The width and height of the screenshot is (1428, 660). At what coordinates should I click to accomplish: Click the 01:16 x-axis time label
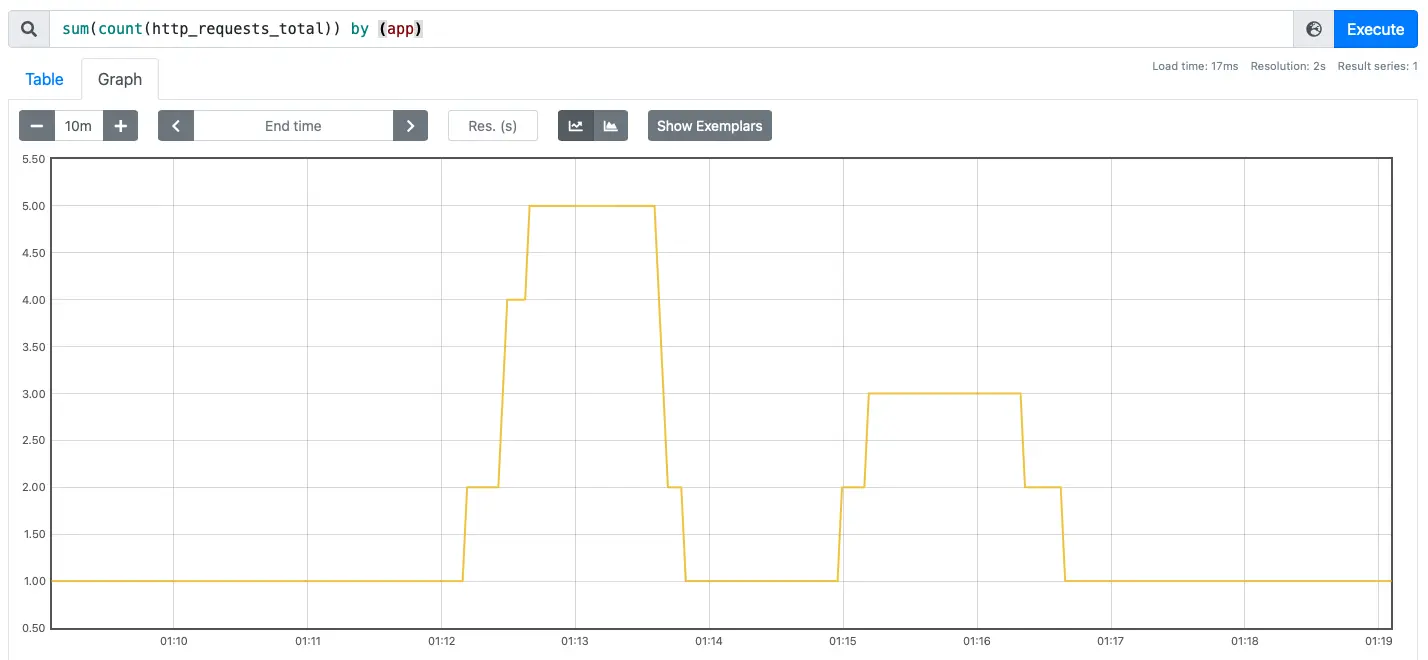click(x=976, y=641)
